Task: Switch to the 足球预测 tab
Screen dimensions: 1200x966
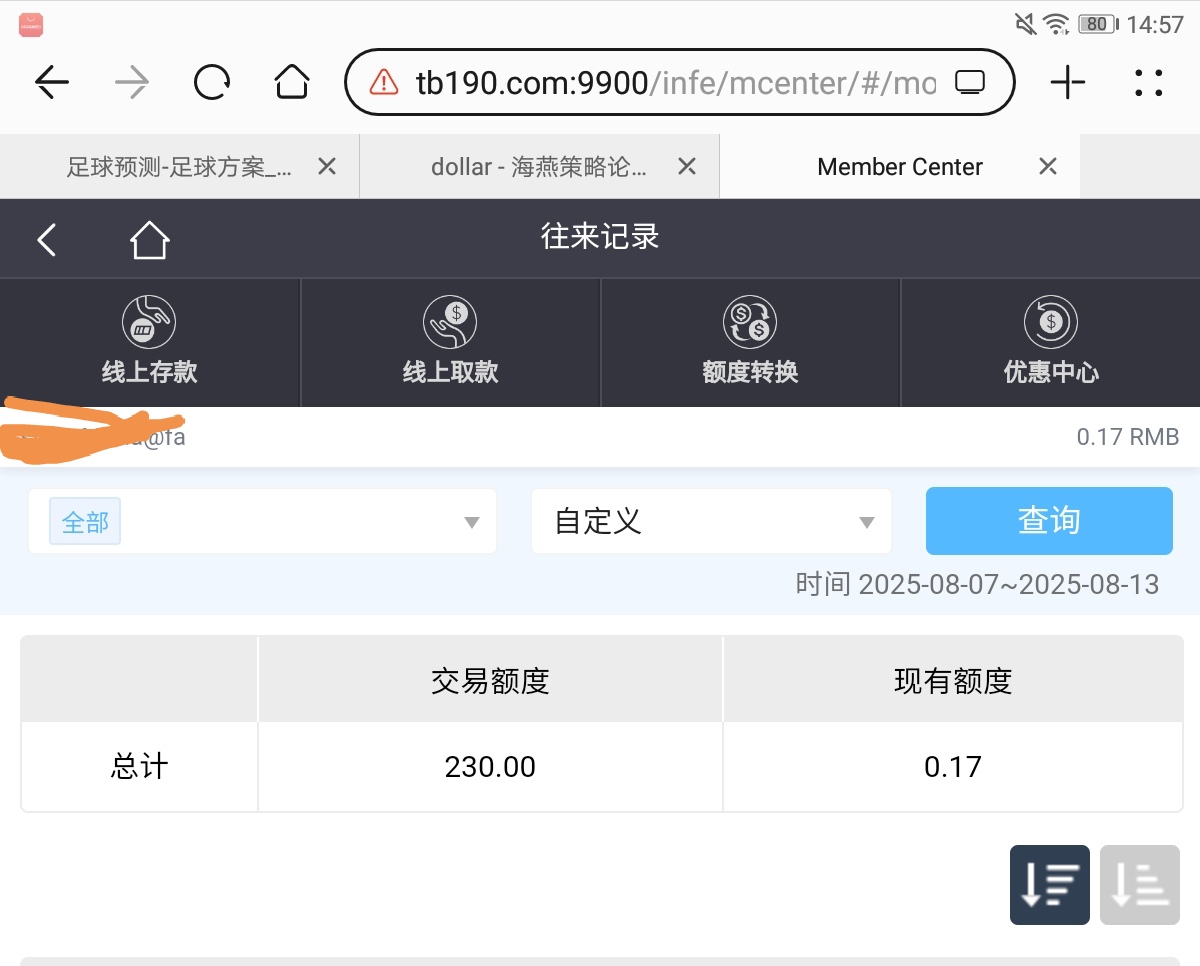Action: (178, 167)
